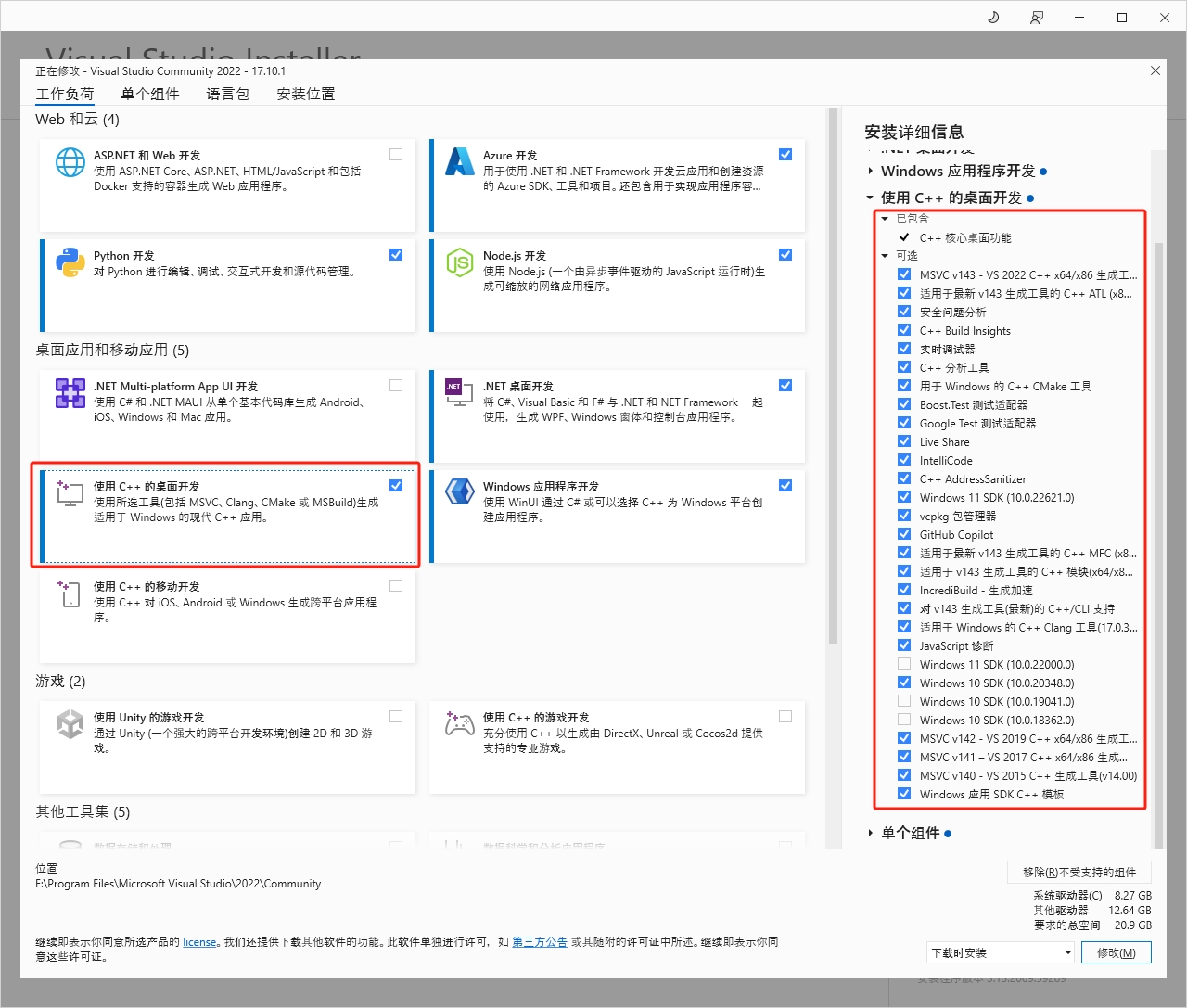Click the 修改(M) button

coord(1117,952)
